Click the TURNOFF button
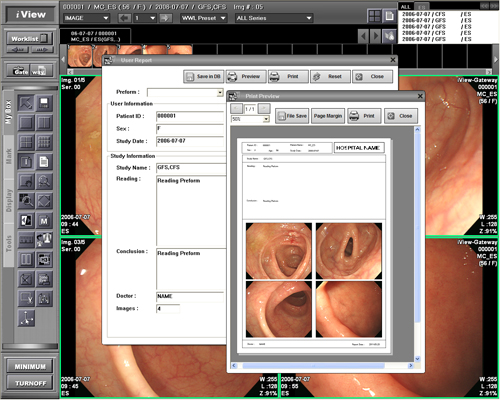 [30, 383]
